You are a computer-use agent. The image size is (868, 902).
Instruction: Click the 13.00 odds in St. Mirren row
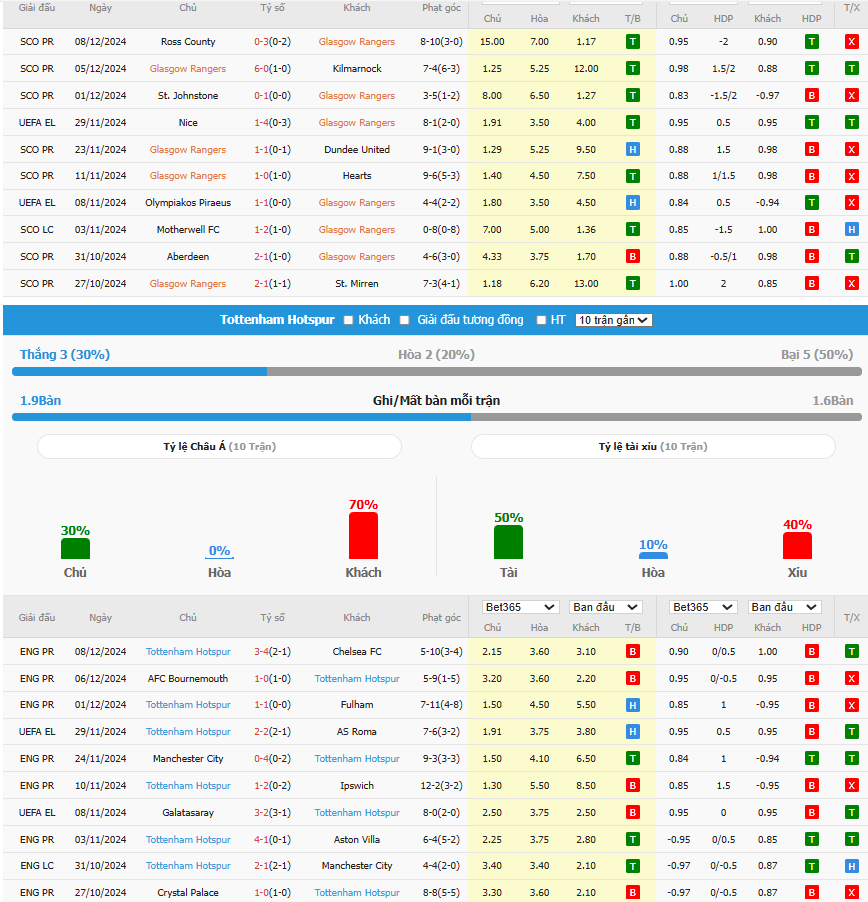coord(586,284)
